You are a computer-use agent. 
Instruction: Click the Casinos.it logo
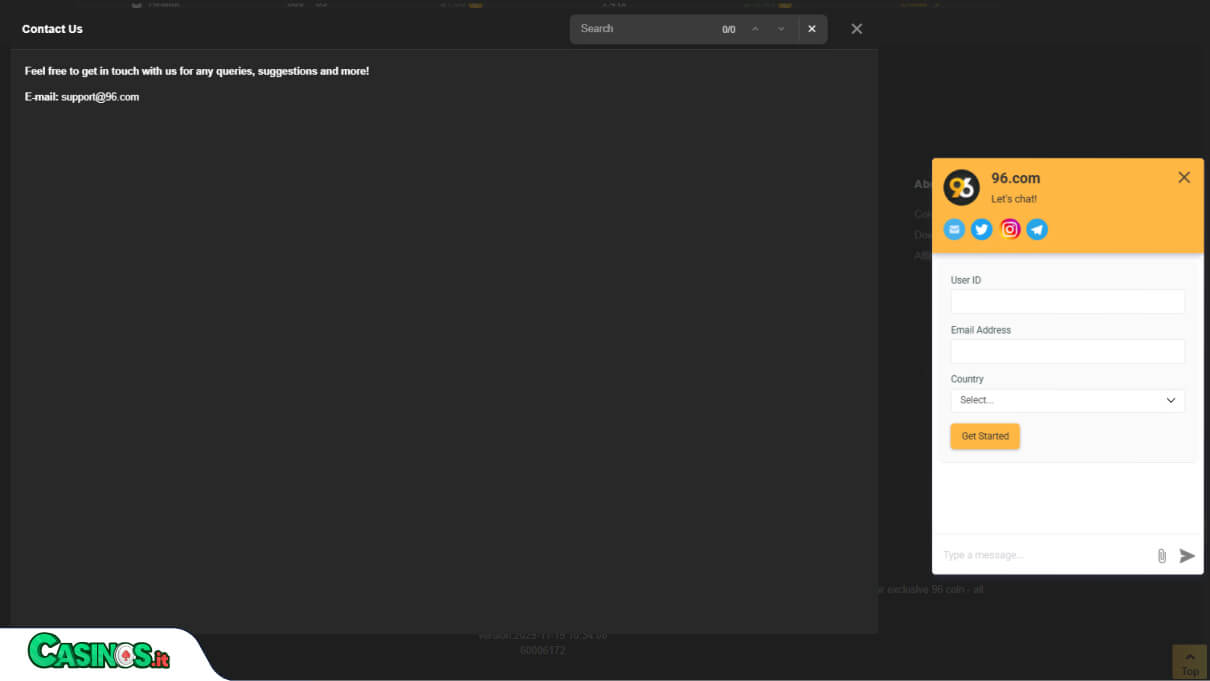click(99, 652)
